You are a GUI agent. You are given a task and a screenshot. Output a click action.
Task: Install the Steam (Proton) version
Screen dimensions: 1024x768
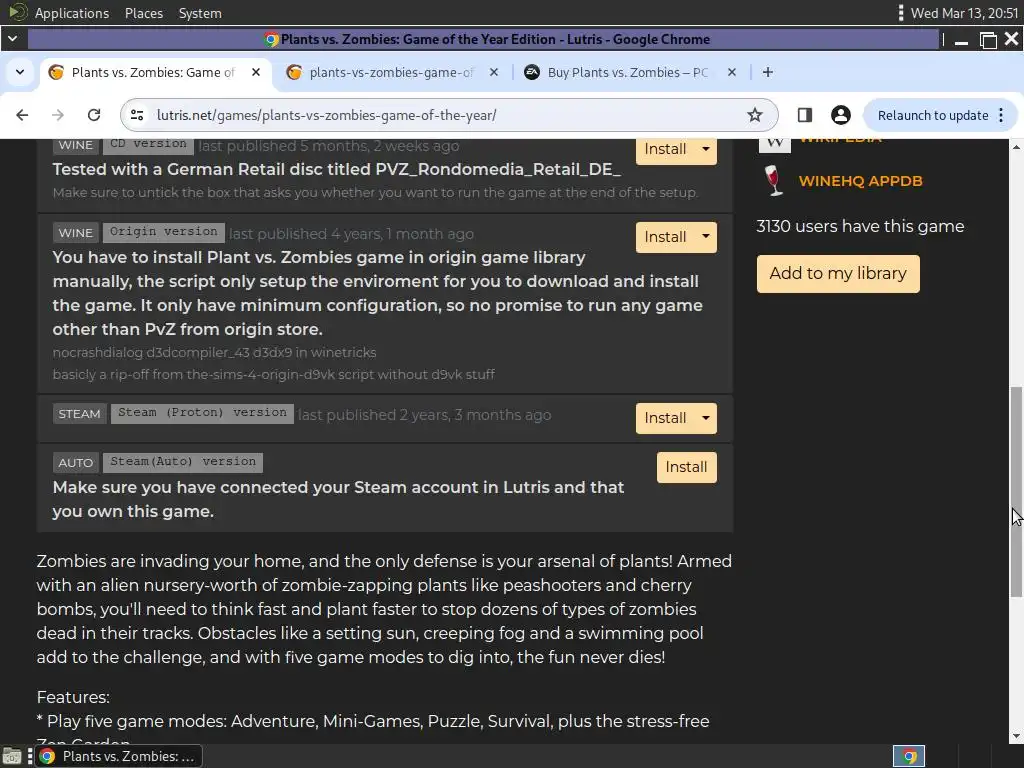[x=665, y=418]
